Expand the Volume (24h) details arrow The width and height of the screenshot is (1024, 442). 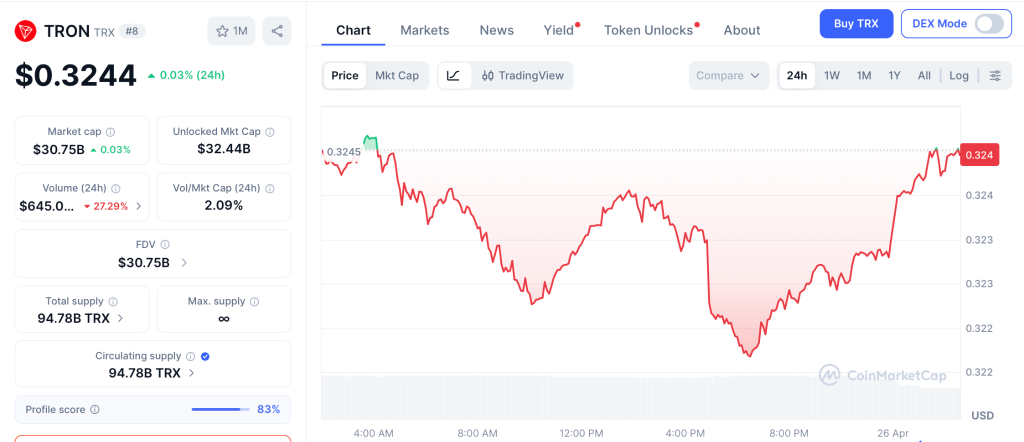click(138, 206)
